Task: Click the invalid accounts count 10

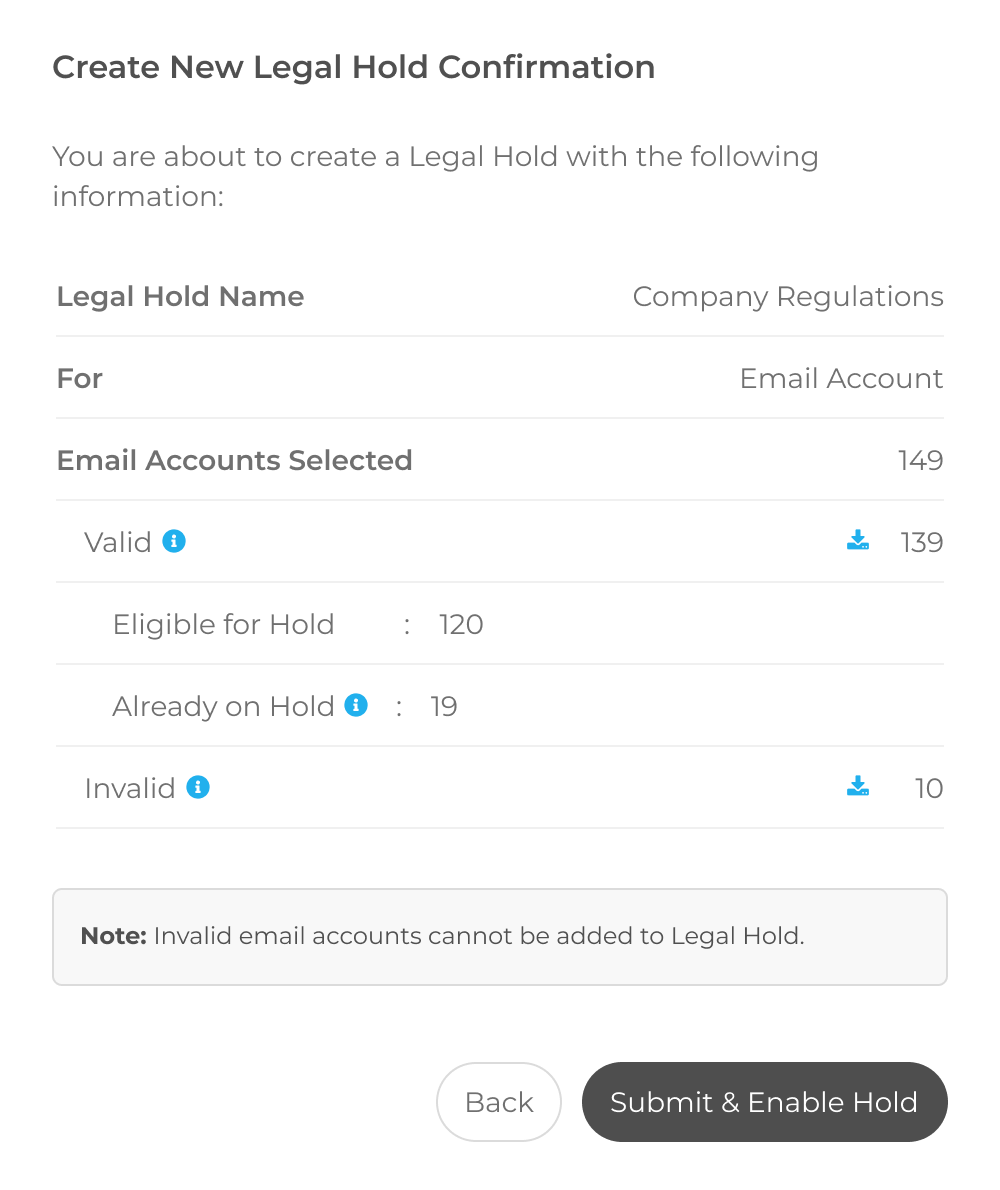Action: [x=928, y=789]
